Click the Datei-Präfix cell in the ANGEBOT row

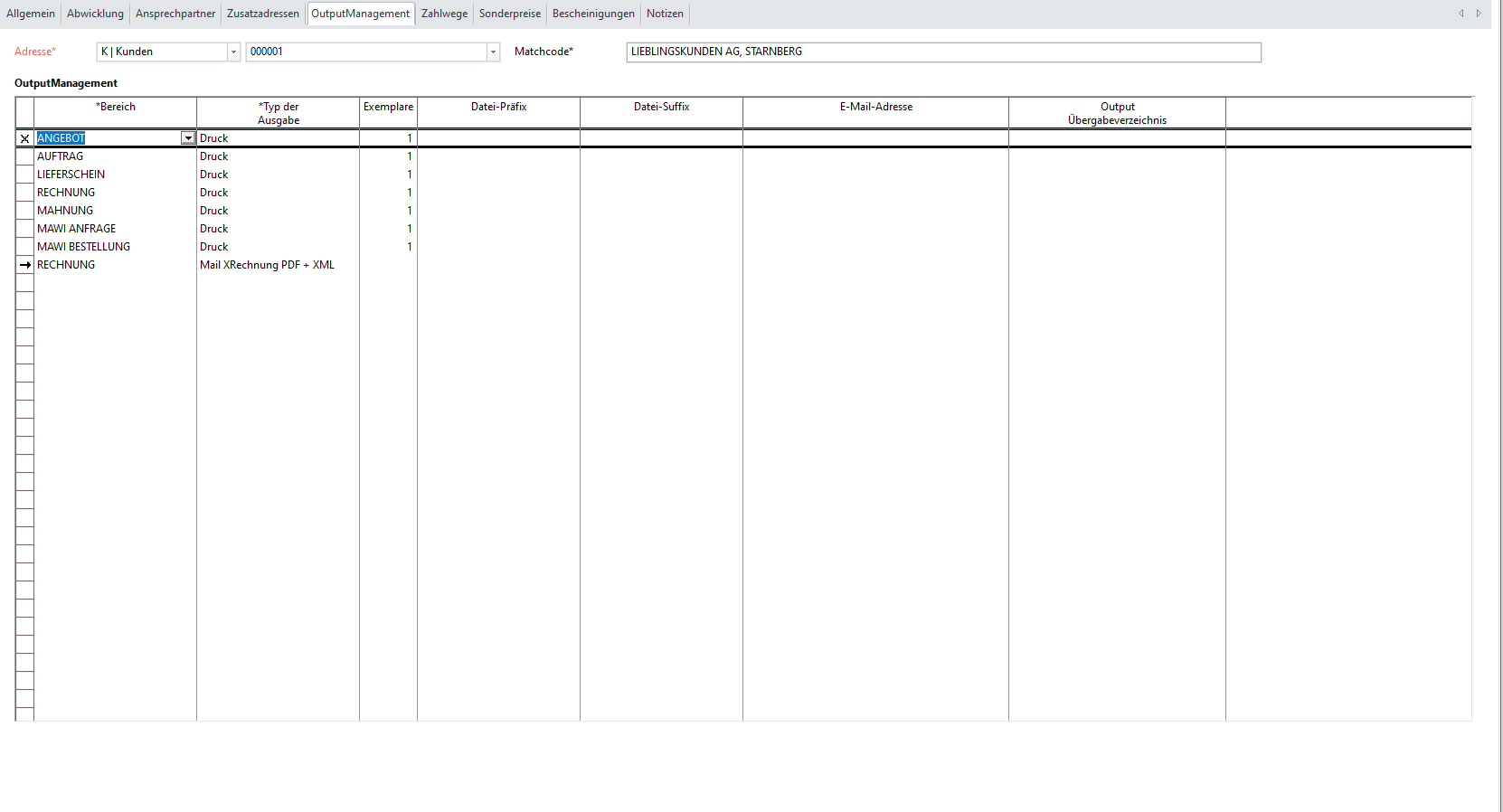coord(498,138)
